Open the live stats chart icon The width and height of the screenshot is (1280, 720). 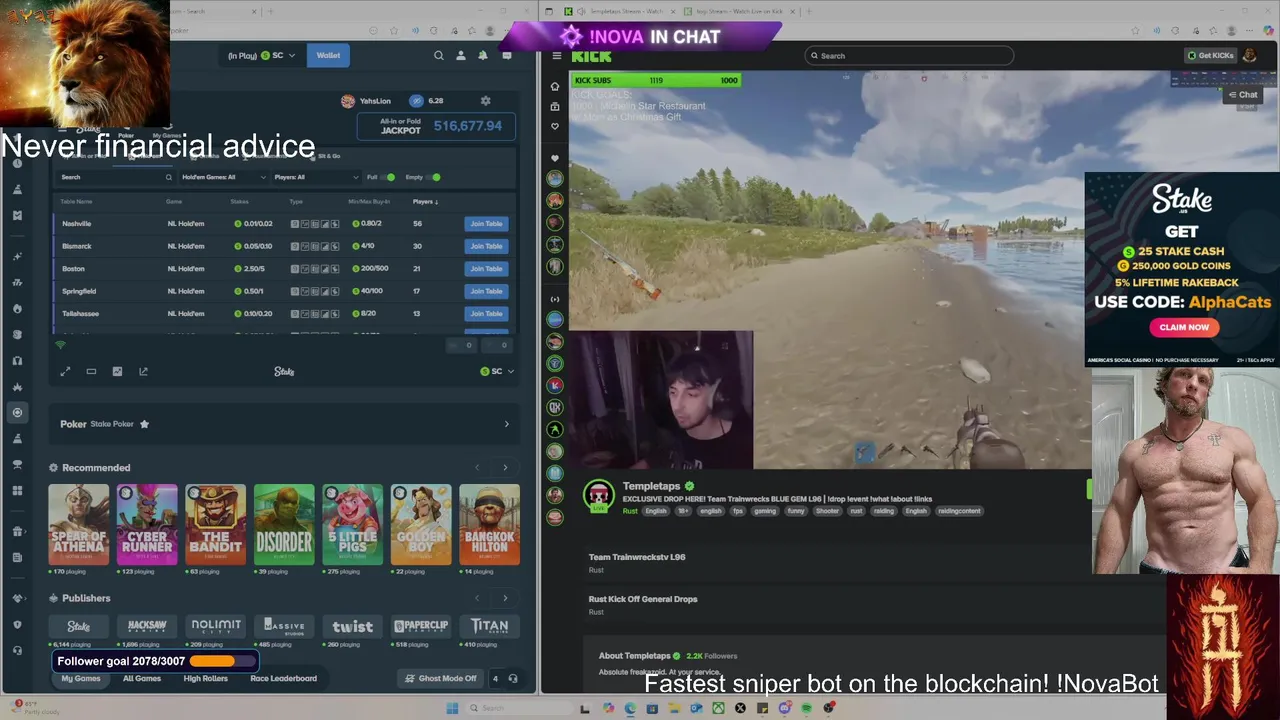pos(117,371)
